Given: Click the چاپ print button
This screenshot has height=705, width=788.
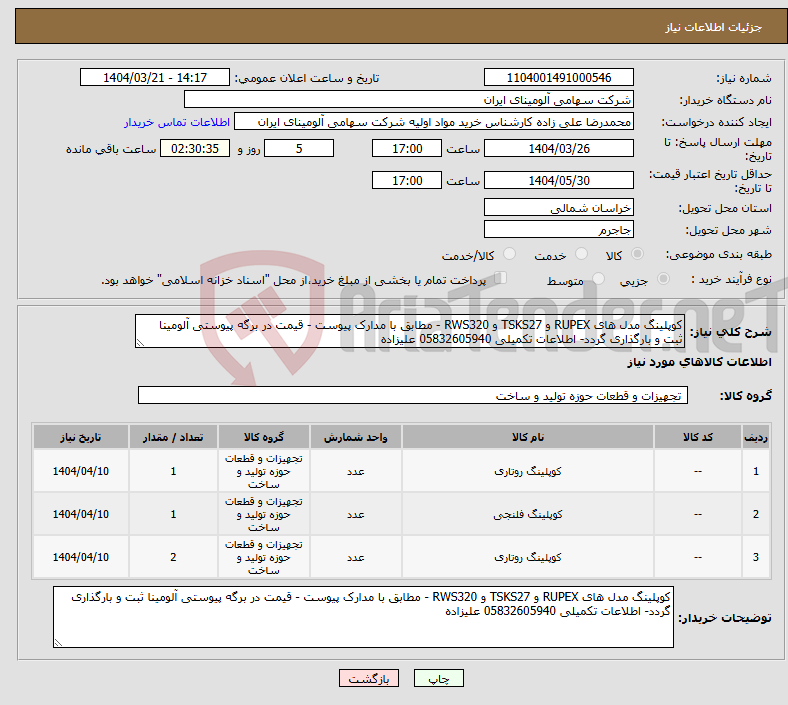Looking at the screenshot, I should tap(438, 678).
